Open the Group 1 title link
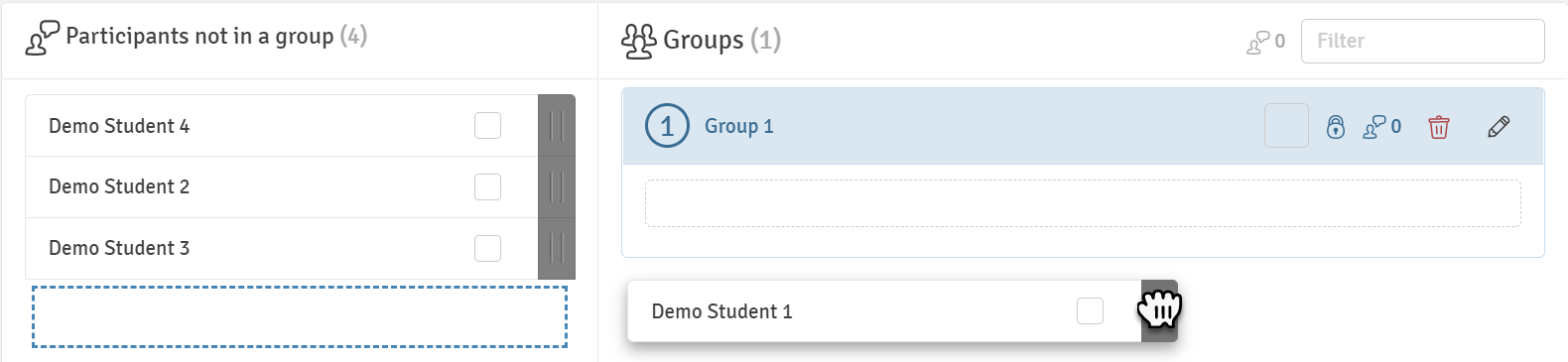This screenshot has height=362, width=1568. (x=738, y=126)
